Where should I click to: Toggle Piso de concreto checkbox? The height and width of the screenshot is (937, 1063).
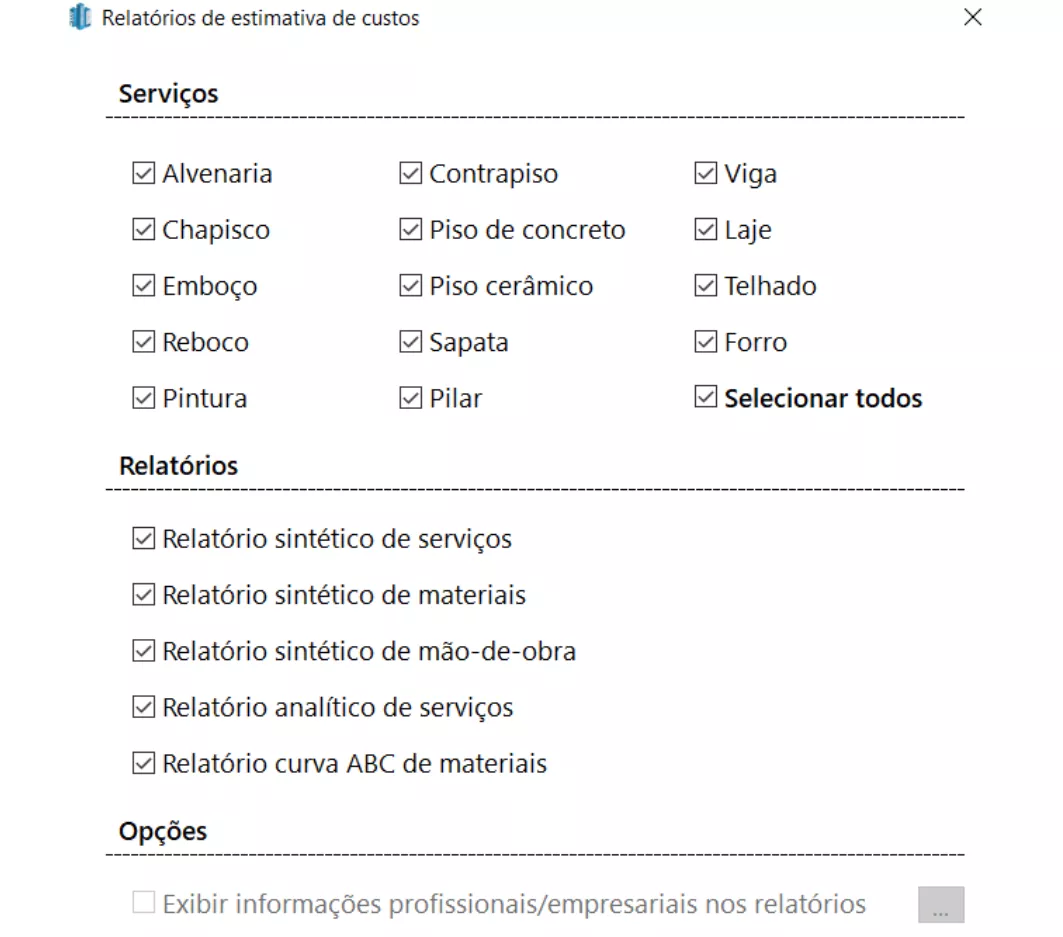tap(410, 230)
